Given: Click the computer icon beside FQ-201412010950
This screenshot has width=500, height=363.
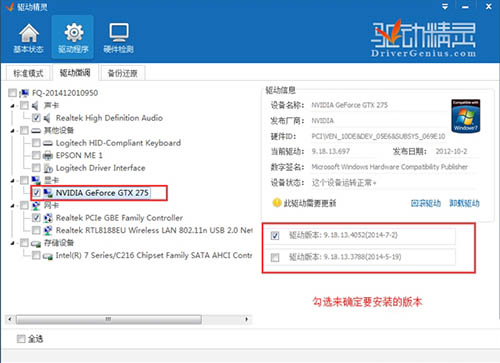Looking at the screenshot, I should 24,93.
